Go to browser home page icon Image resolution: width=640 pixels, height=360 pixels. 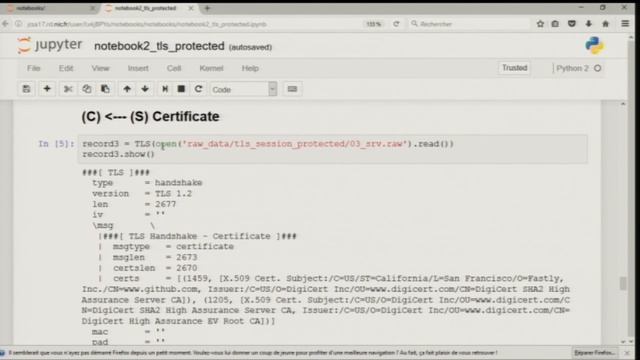pos(606,24)
